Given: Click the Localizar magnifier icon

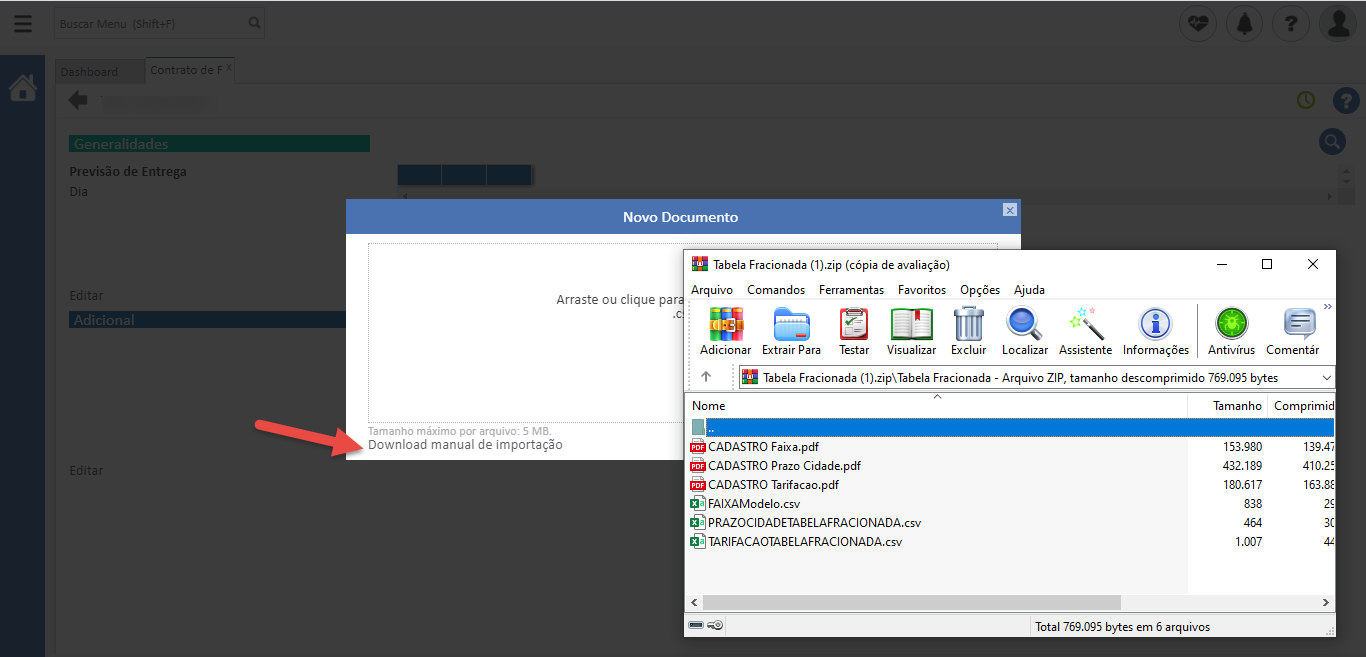Looking at the screenshot, I should 1024,325.
